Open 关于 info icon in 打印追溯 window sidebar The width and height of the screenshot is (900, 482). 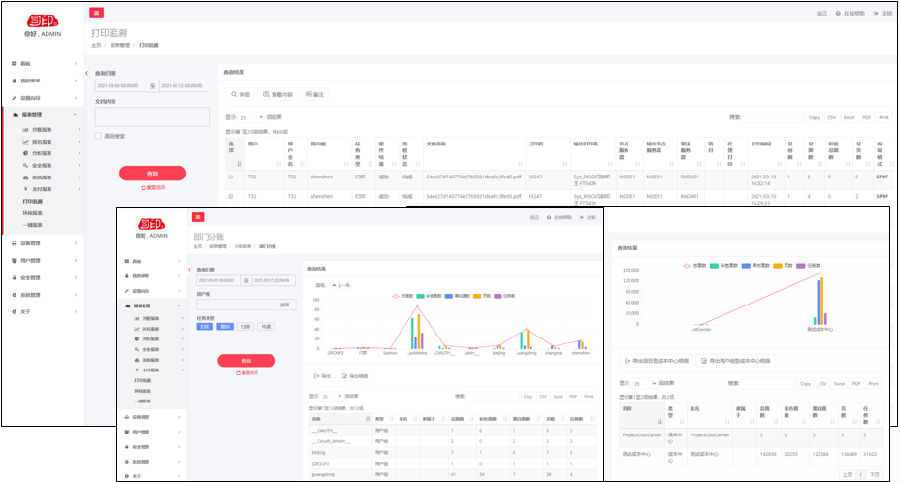[x=14, y=312]
